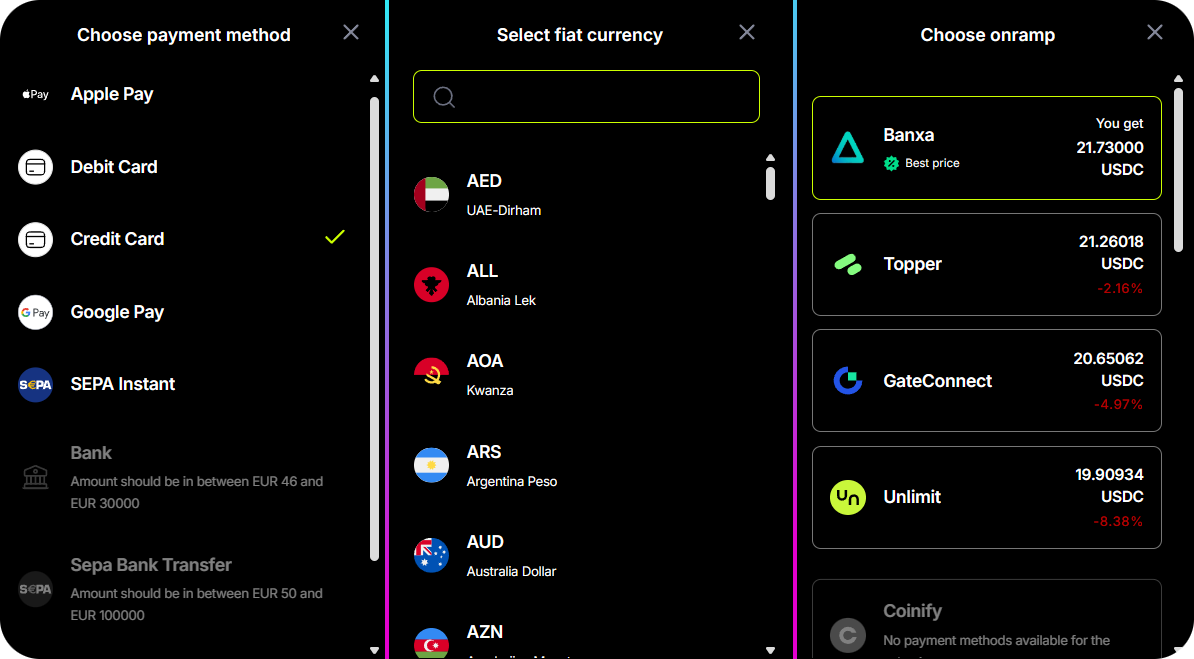Choose Unlimit as the onramp provider
Image resolution: width=1194 pixels, height=659 pixels.
(x=986, y=497)
